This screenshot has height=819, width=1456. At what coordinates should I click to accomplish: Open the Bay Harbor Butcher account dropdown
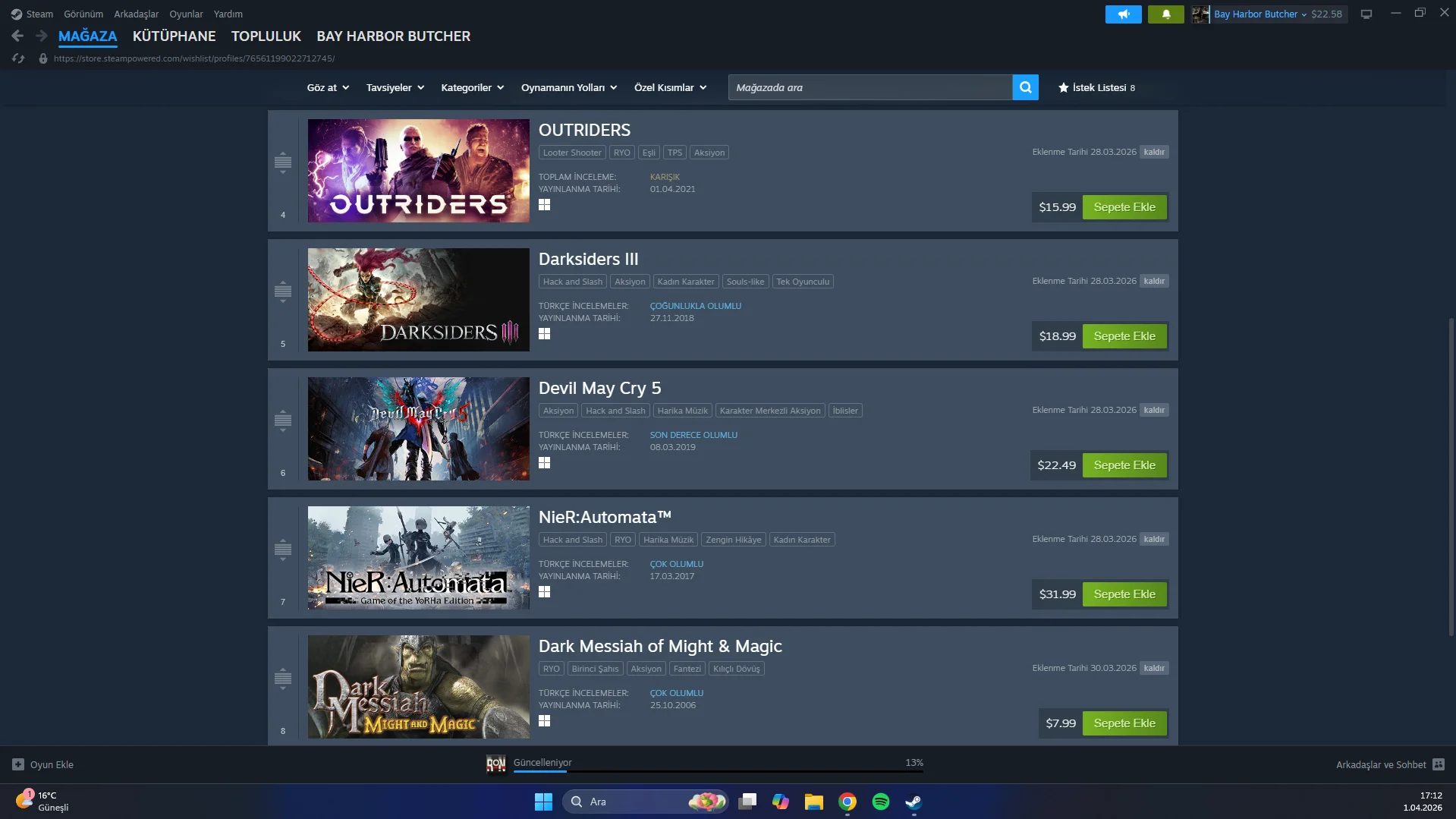click(x=1260, y=14)
